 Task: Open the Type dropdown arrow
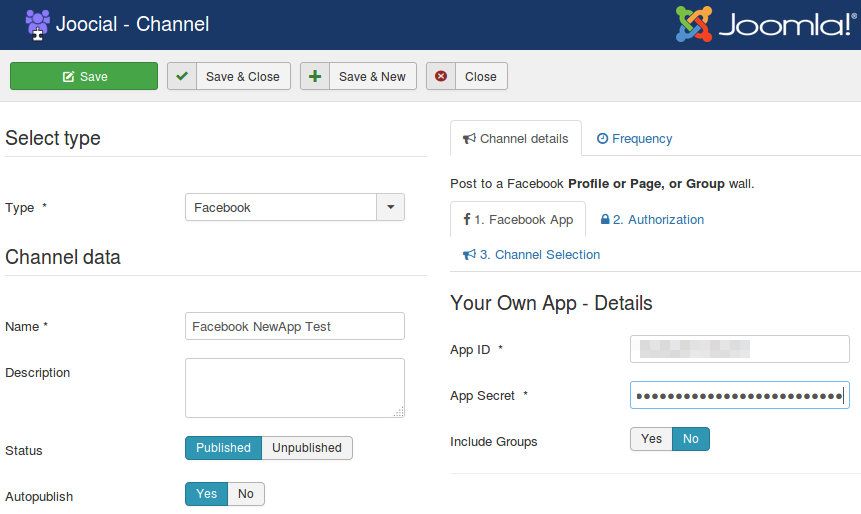[x=390, y=207]
